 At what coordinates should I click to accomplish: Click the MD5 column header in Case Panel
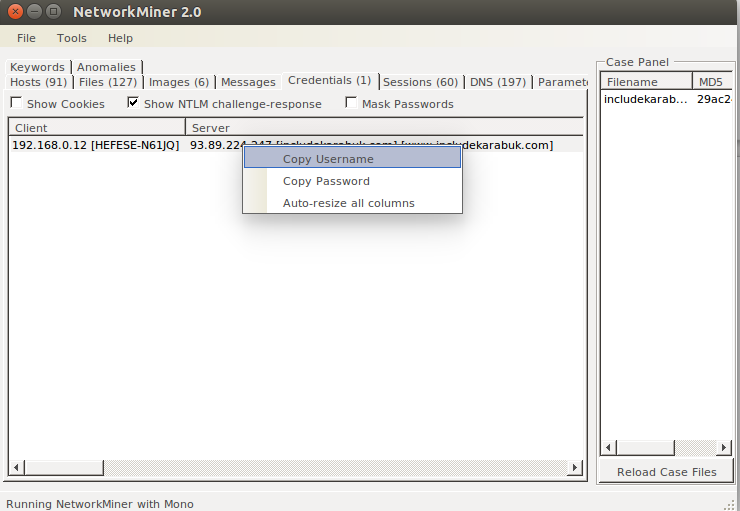(713, 82)
